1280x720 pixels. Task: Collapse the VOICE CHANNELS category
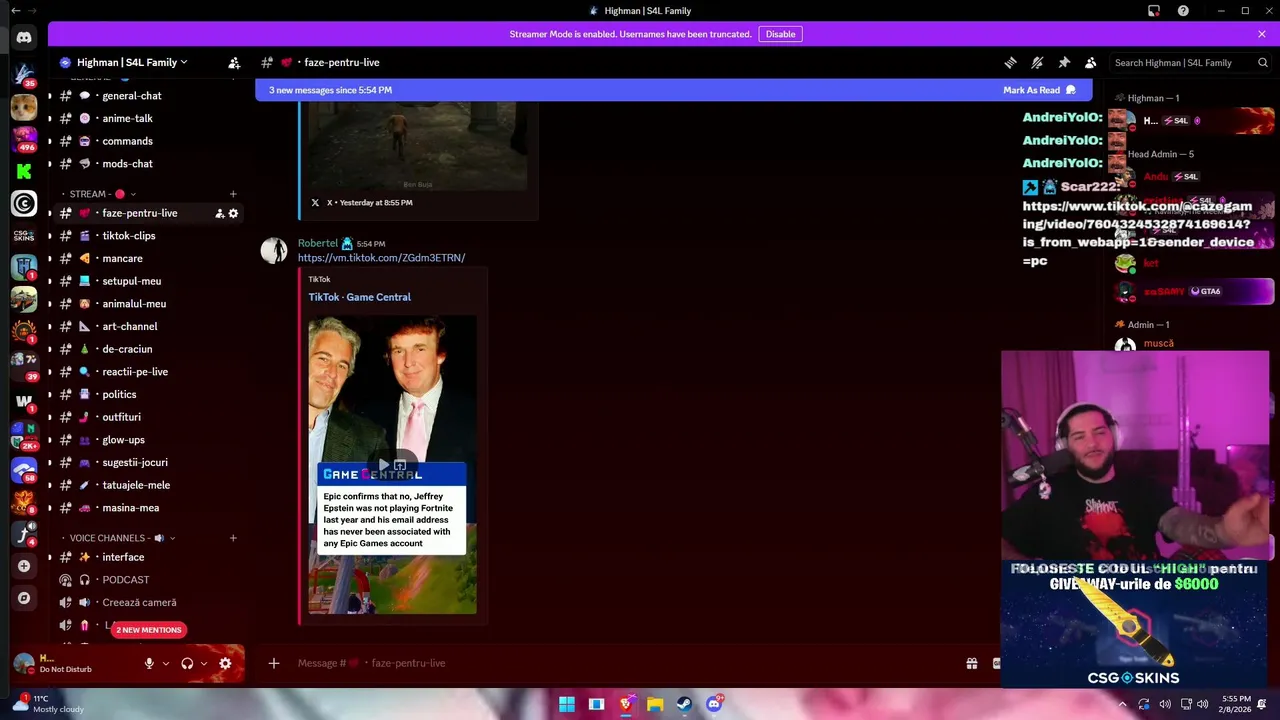coord(121,538)
